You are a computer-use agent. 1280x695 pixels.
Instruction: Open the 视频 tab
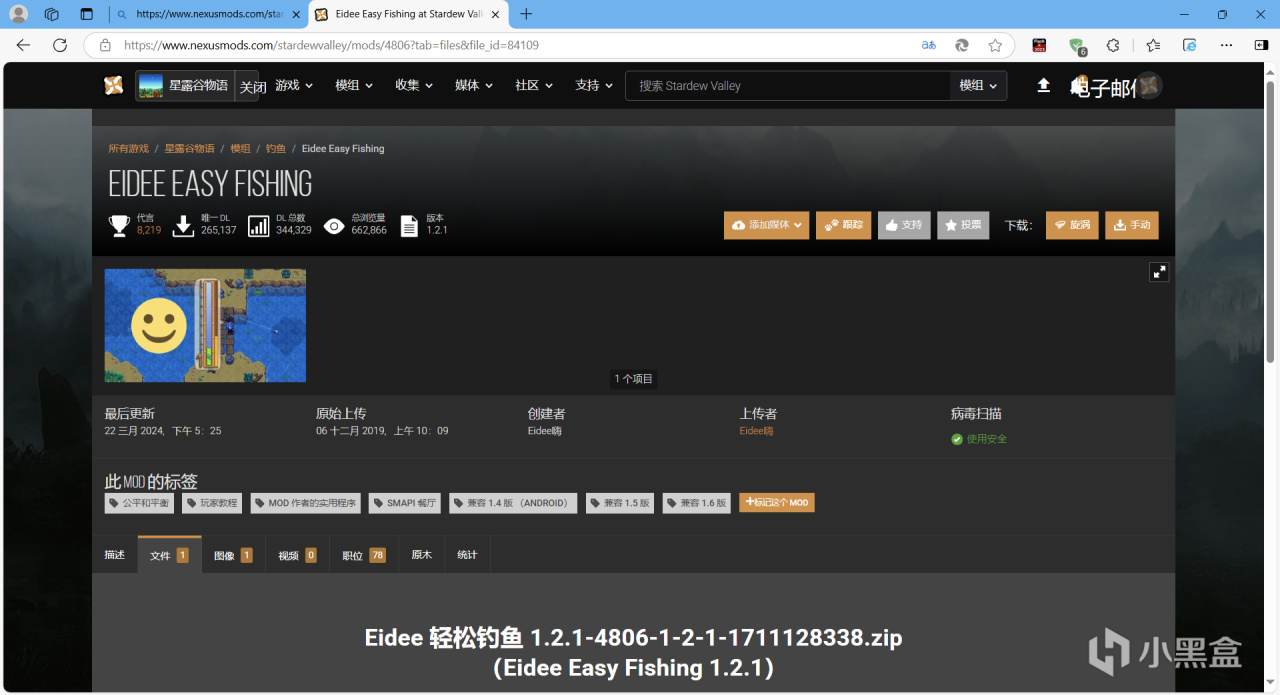point(297,555)
